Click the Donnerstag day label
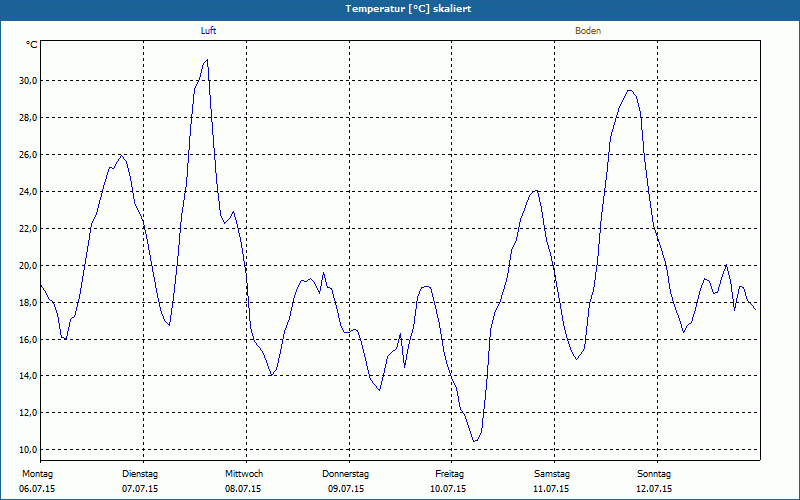This screenshot has width=800, height=500. point(345,474)
